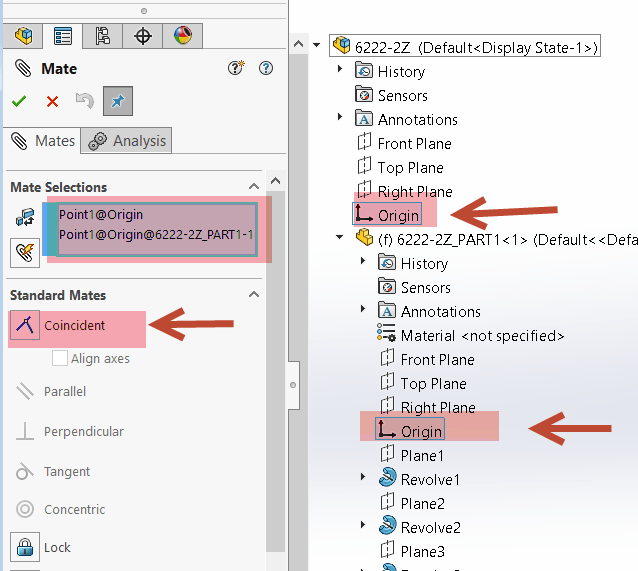Select Plane3 in the tree
The height and width of the screenshot is (571, 638).
412,551
